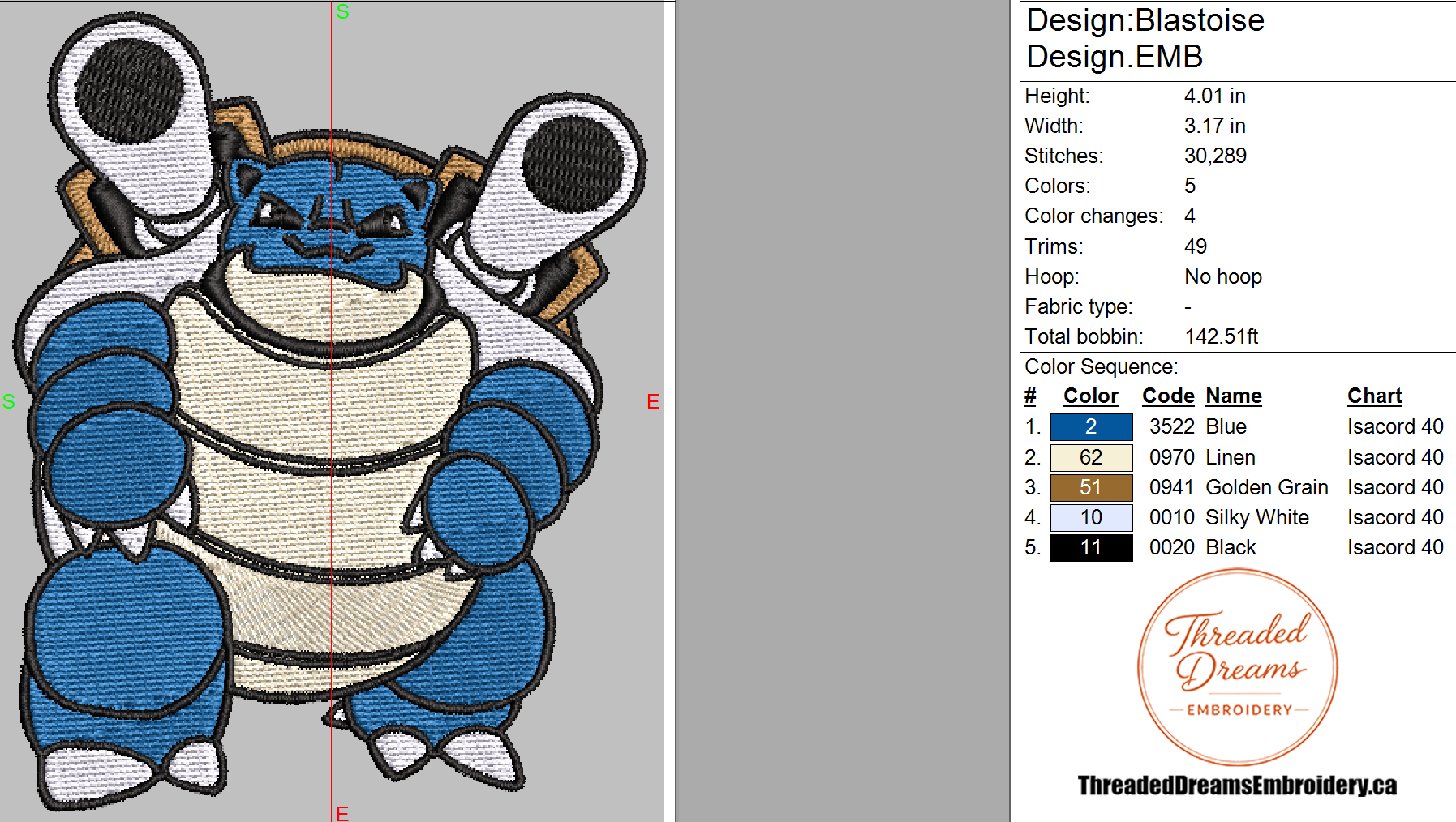Click the Threaded Dreams Embroidery circular logo
The height and width of the screenshot is (822, 1456).
coord(1238,667)
